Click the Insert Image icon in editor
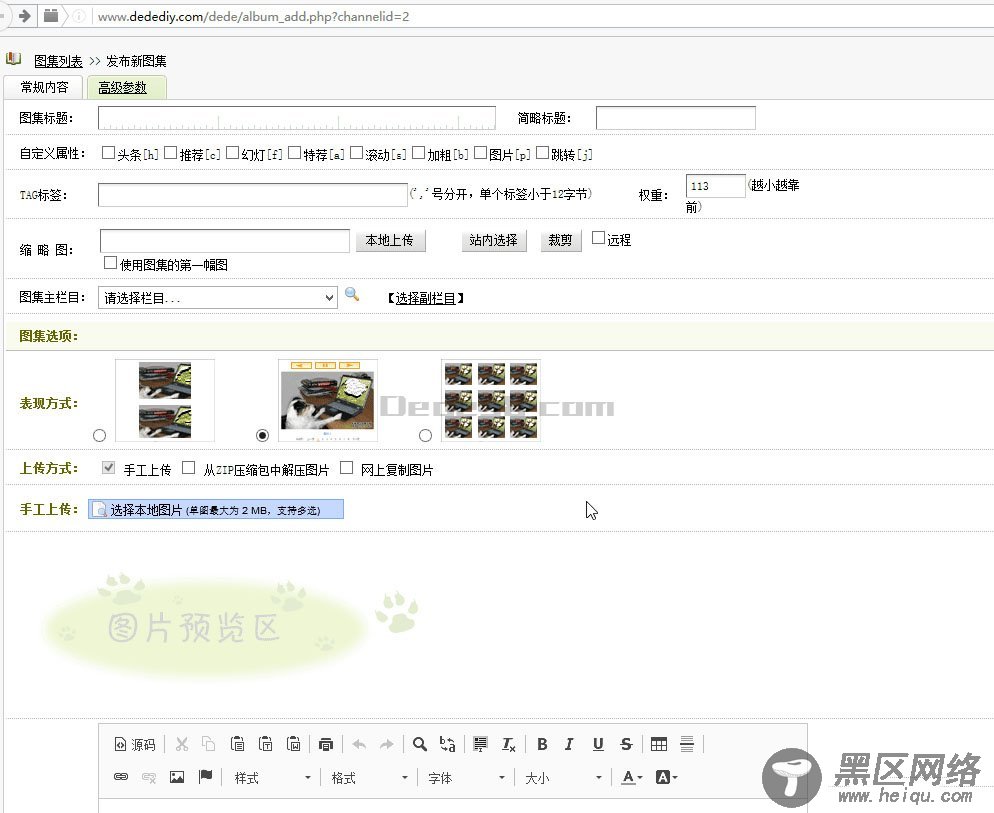994x813 pixels. (x=177, y=777)
